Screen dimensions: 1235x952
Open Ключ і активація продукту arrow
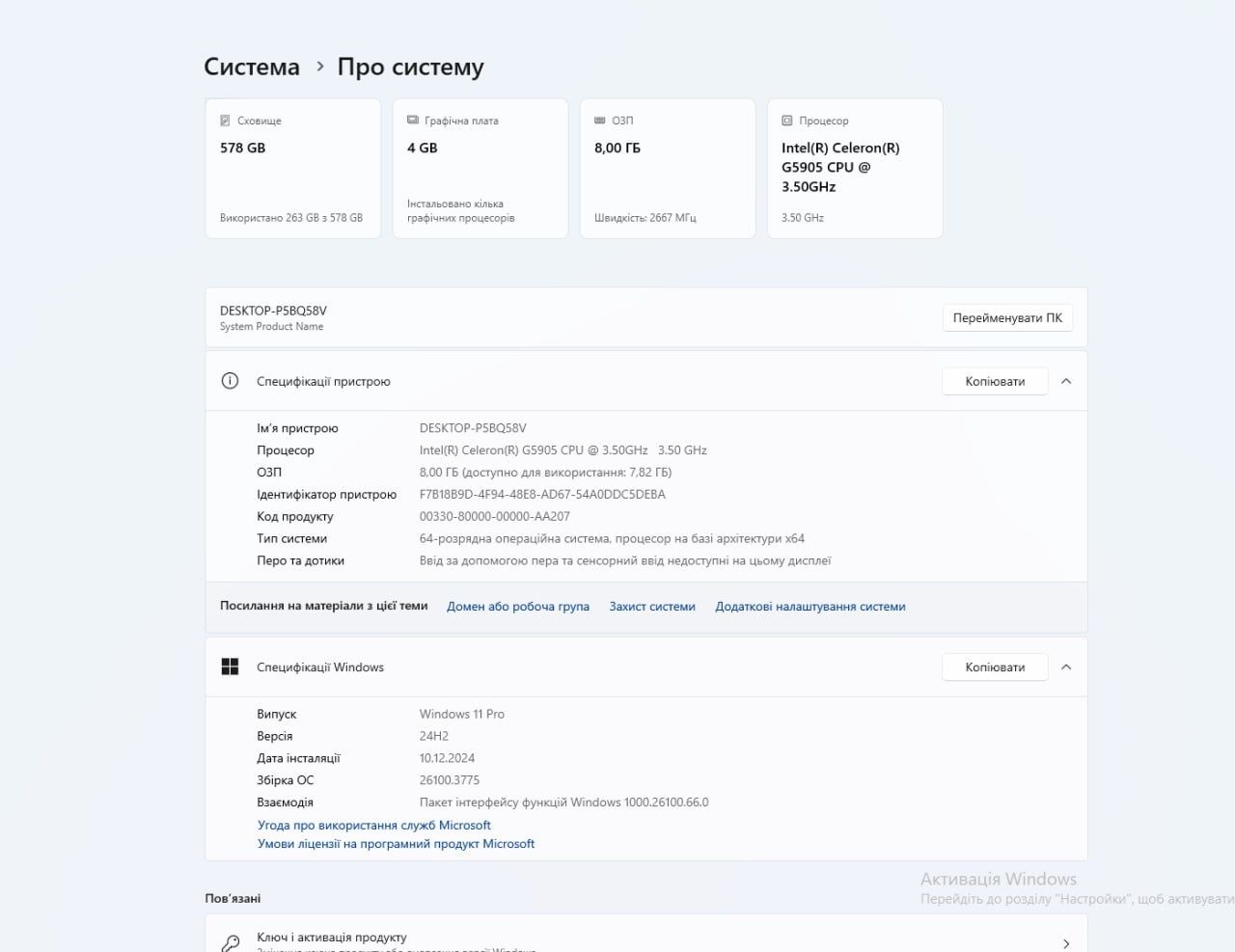1066,943
